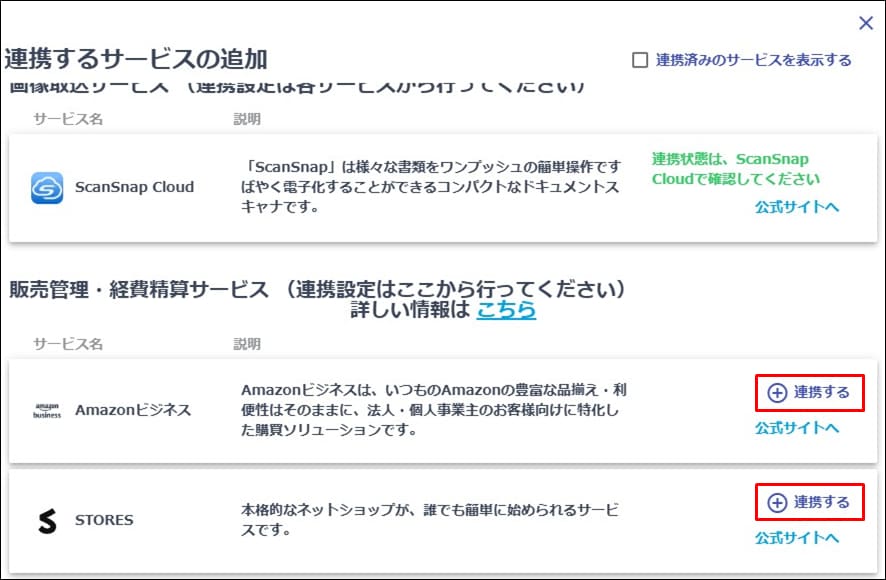886x580 pixels.
Task: Click the STORES logo icon
Action: click(x=47, y=521)
